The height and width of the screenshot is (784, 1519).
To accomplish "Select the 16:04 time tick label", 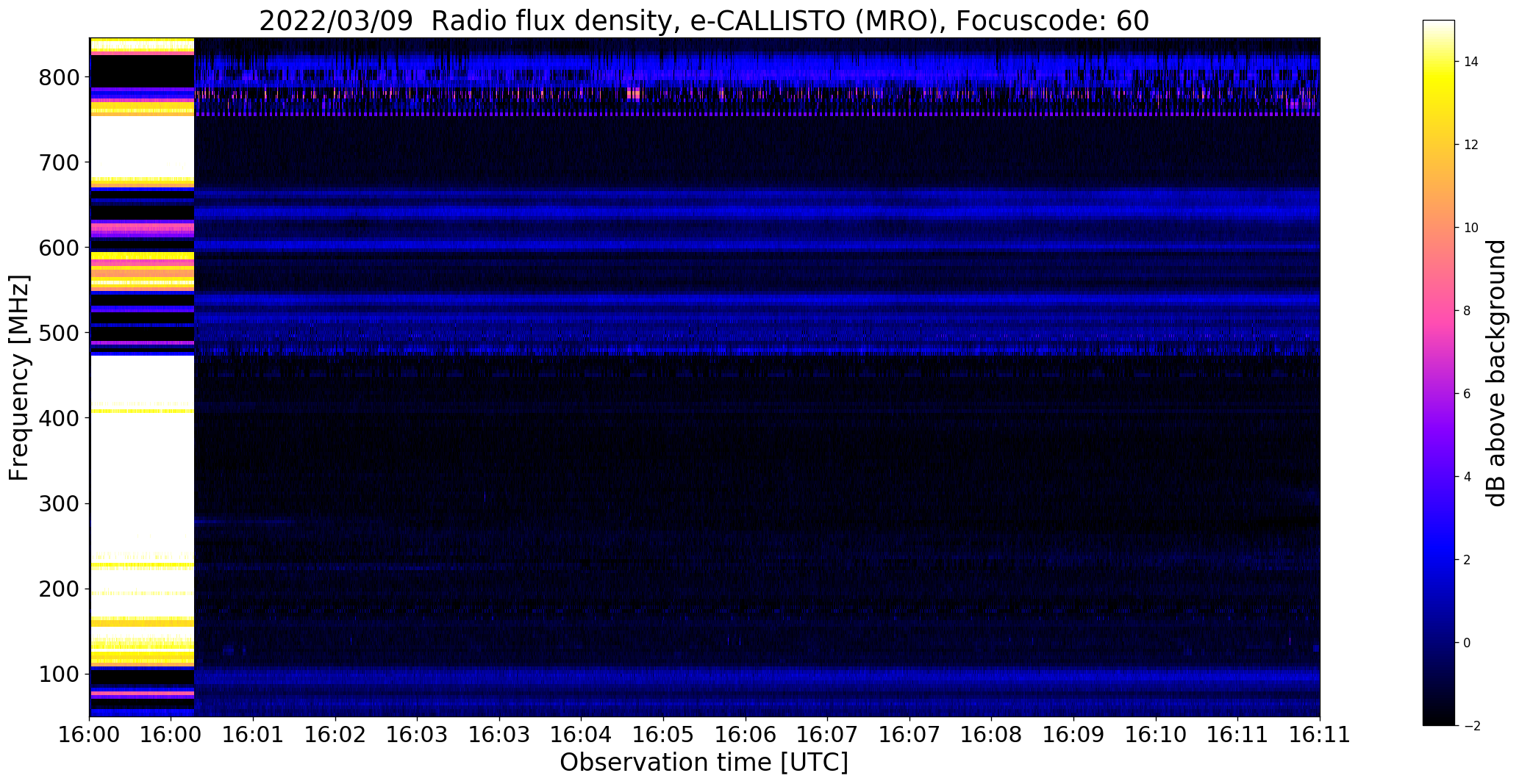I will (582, 736).
